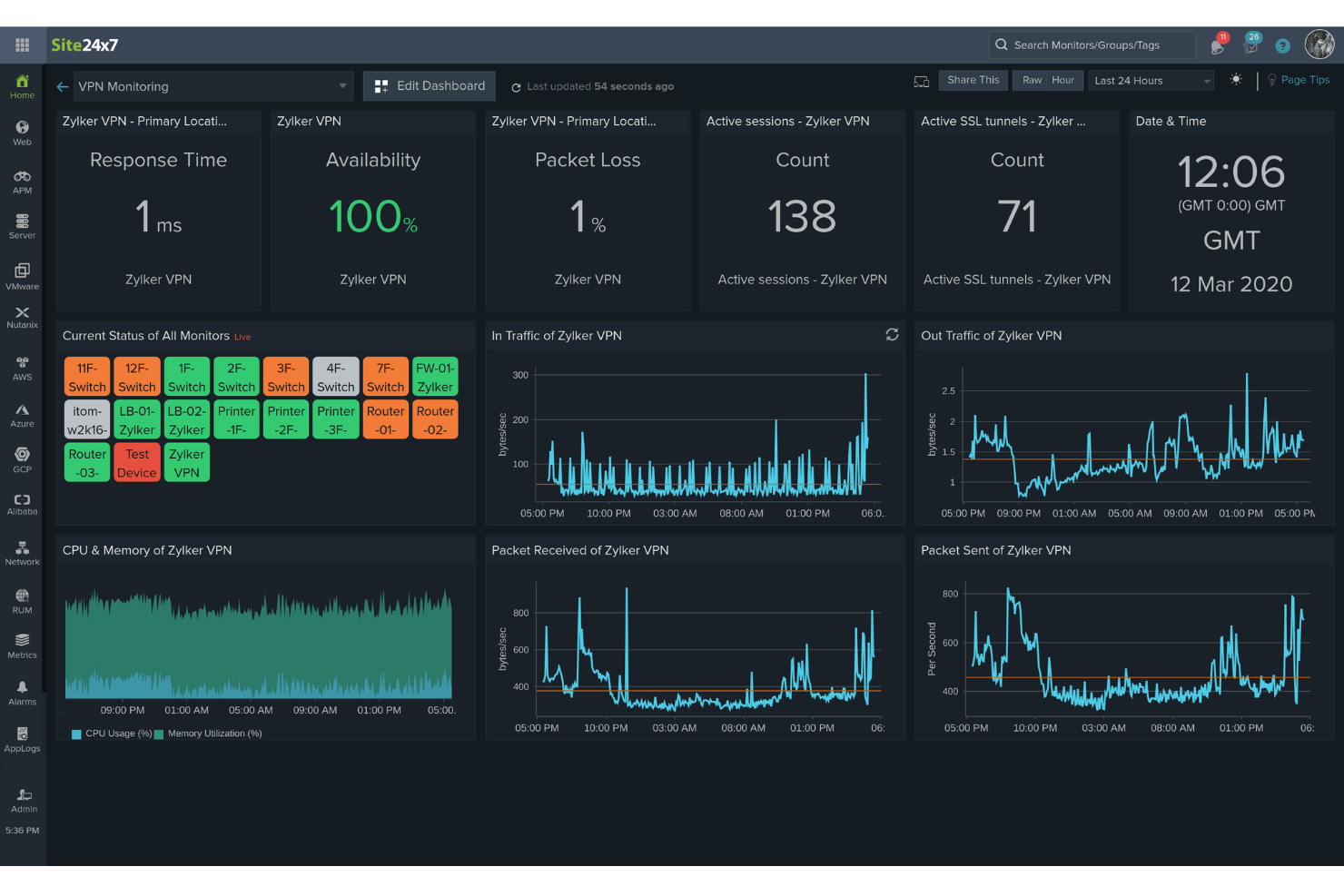Click the notification bell with 11 alerts

tap(1217, 44)
